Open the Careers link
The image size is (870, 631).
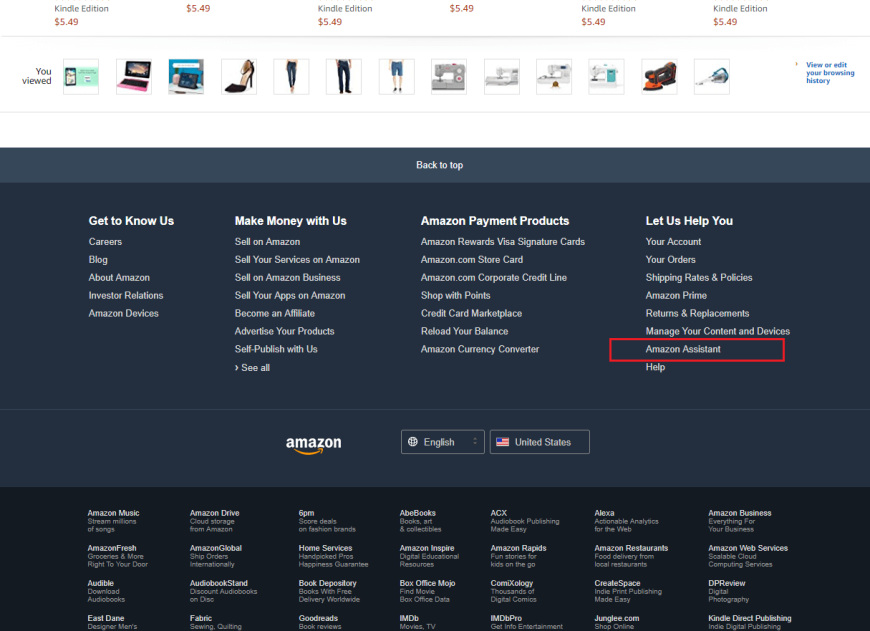coord(105,241)
